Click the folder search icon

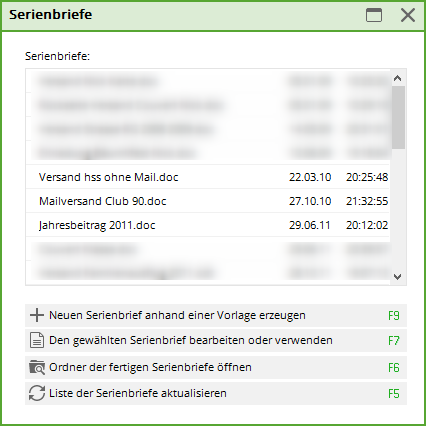point(37,367)
